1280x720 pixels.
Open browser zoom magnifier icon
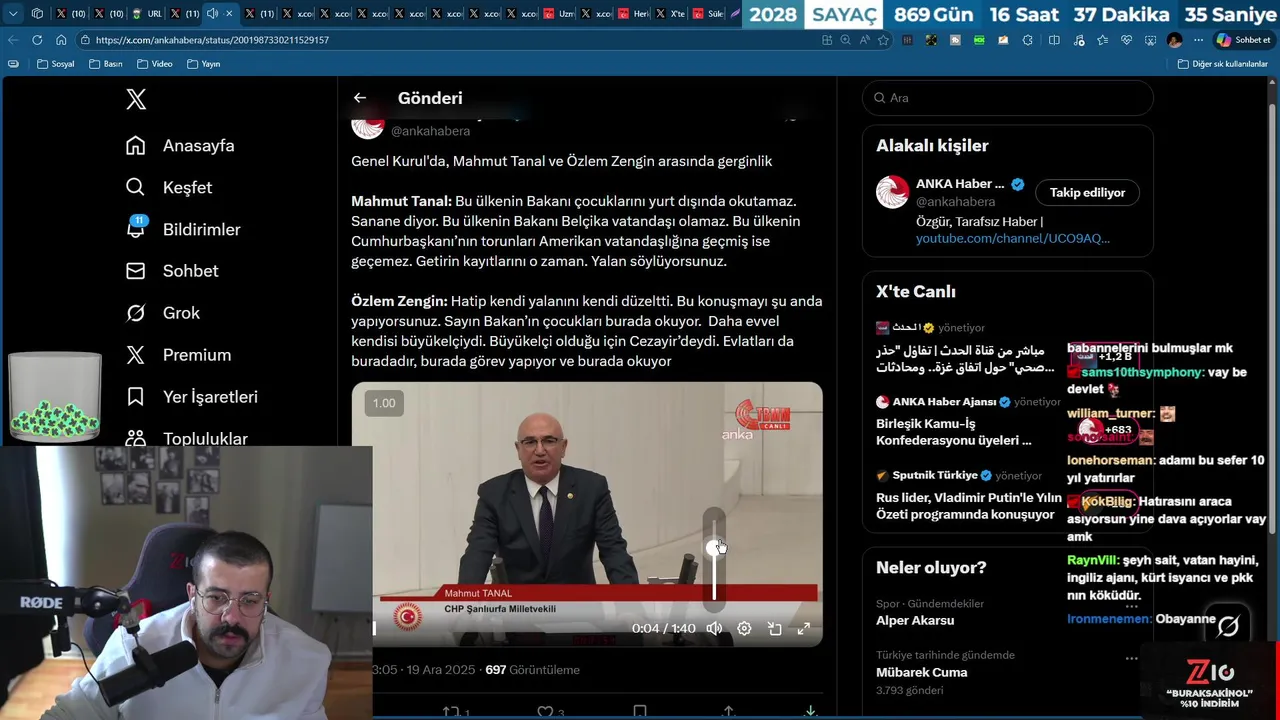[x=846, y=40]
